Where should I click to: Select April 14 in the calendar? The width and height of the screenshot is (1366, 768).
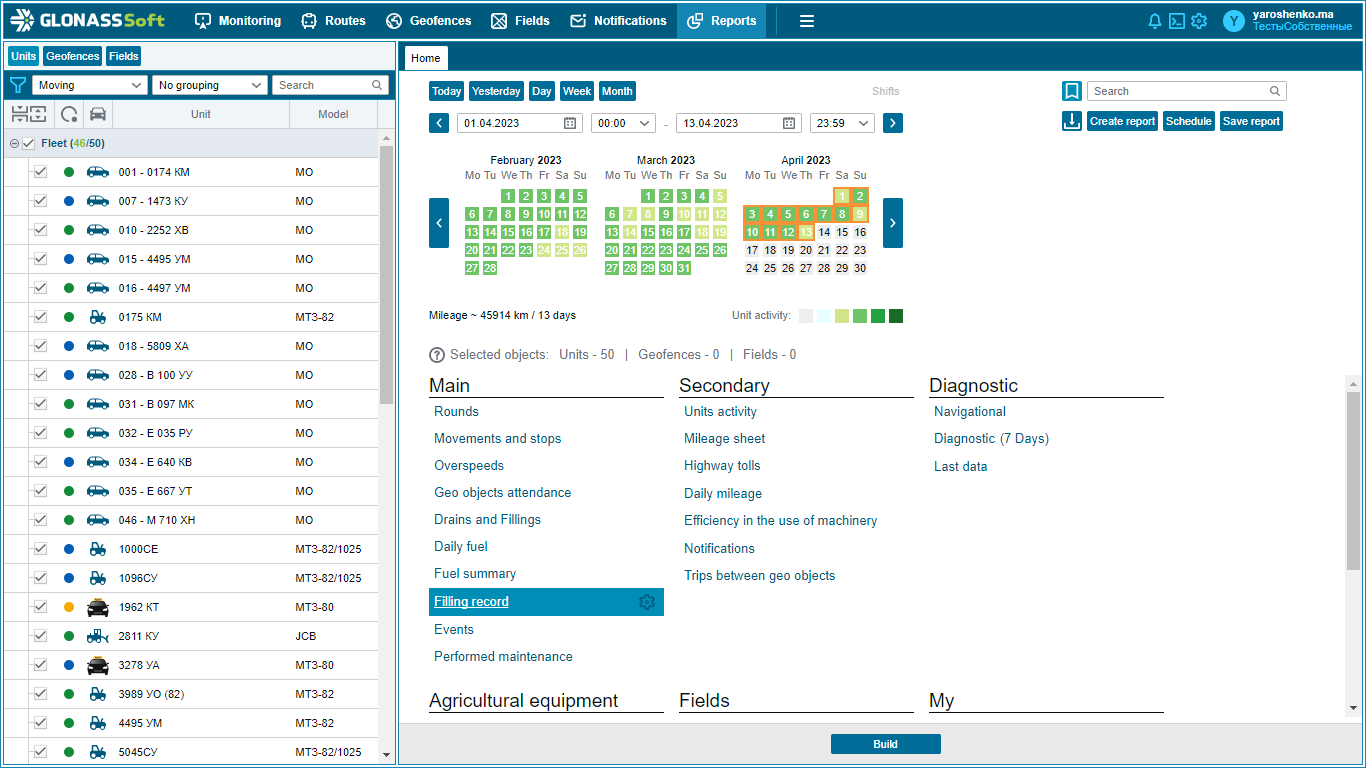(824, 232)
